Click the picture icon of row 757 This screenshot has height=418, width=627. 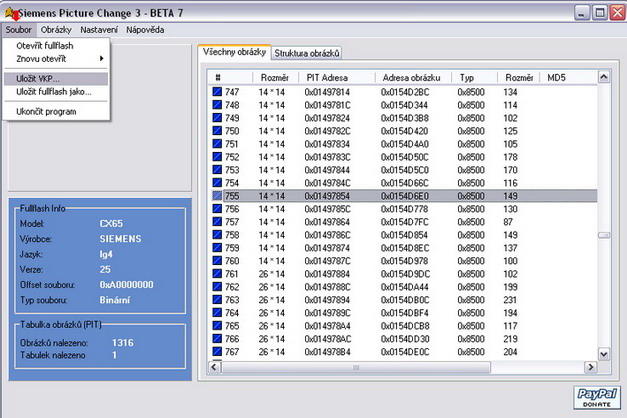pos(217,222)
